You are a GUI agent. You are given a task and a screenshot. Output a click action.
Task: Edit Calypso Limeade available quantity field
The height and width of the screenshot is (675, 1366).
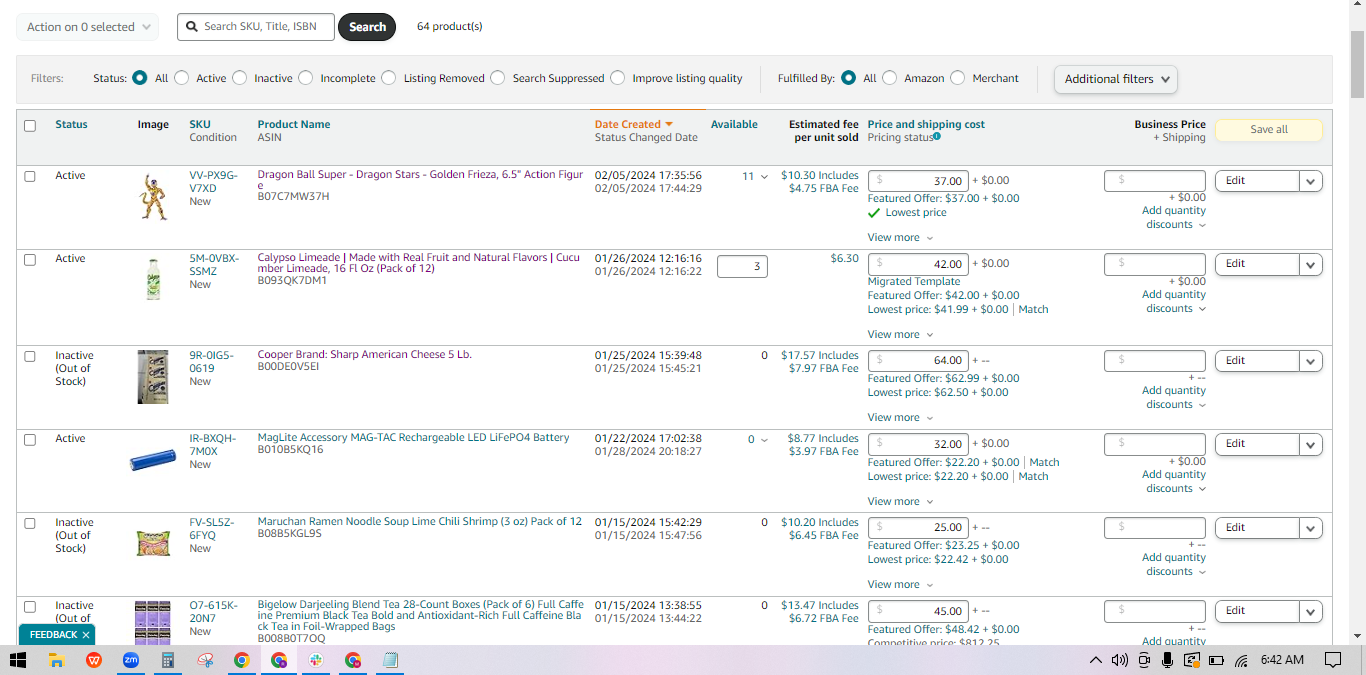(742, 267)
